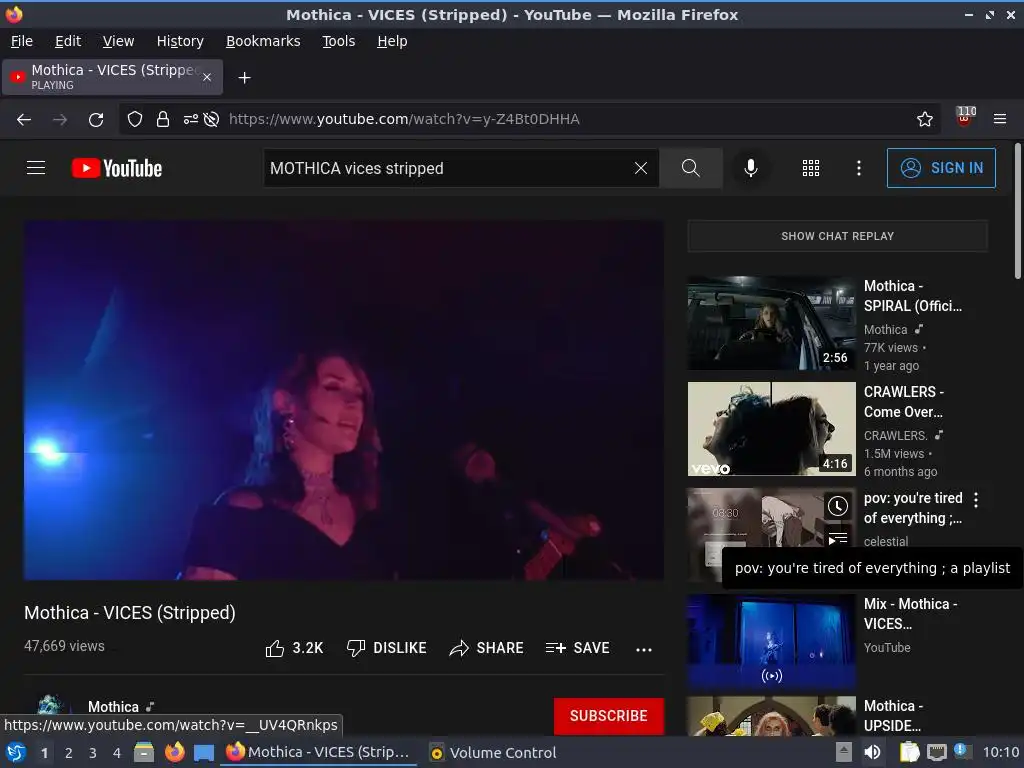This screenshot has width=1024, height=768.
Task: Go forward in Firefox
Action: coord(59,120)
